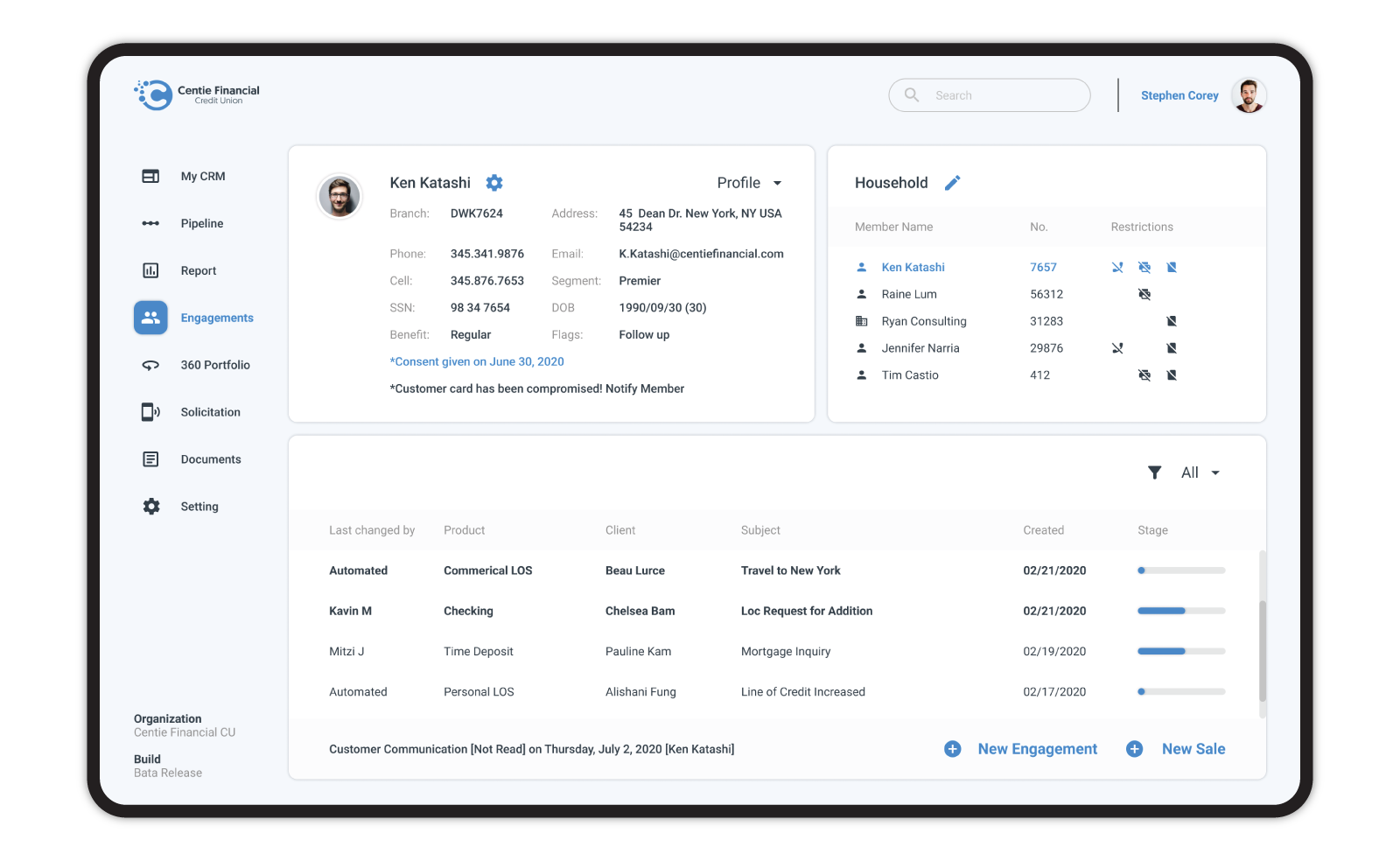The width and height of the screenshot is (1400, 861).
Task: Click Ken Katashi's no-print restriction icon
Action: 1144,267
